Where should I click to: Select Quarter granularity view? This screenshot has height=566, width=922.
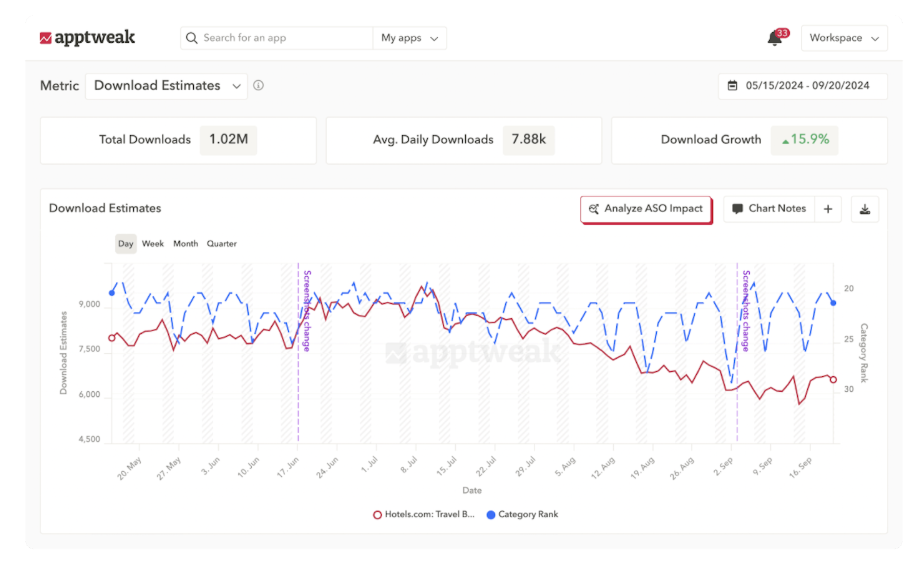222,244
